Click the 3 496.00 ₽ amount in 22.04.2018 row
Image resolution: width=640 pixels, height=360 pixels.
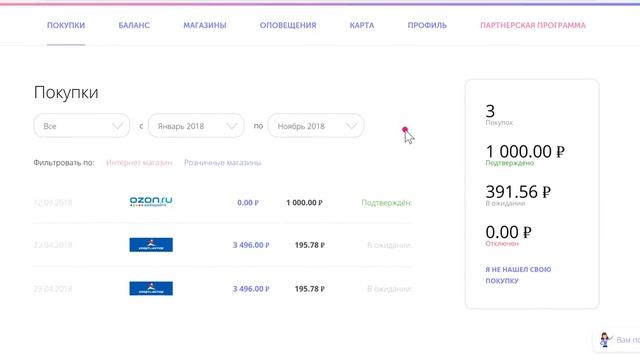pyautogui.click(x=251, y=245)
